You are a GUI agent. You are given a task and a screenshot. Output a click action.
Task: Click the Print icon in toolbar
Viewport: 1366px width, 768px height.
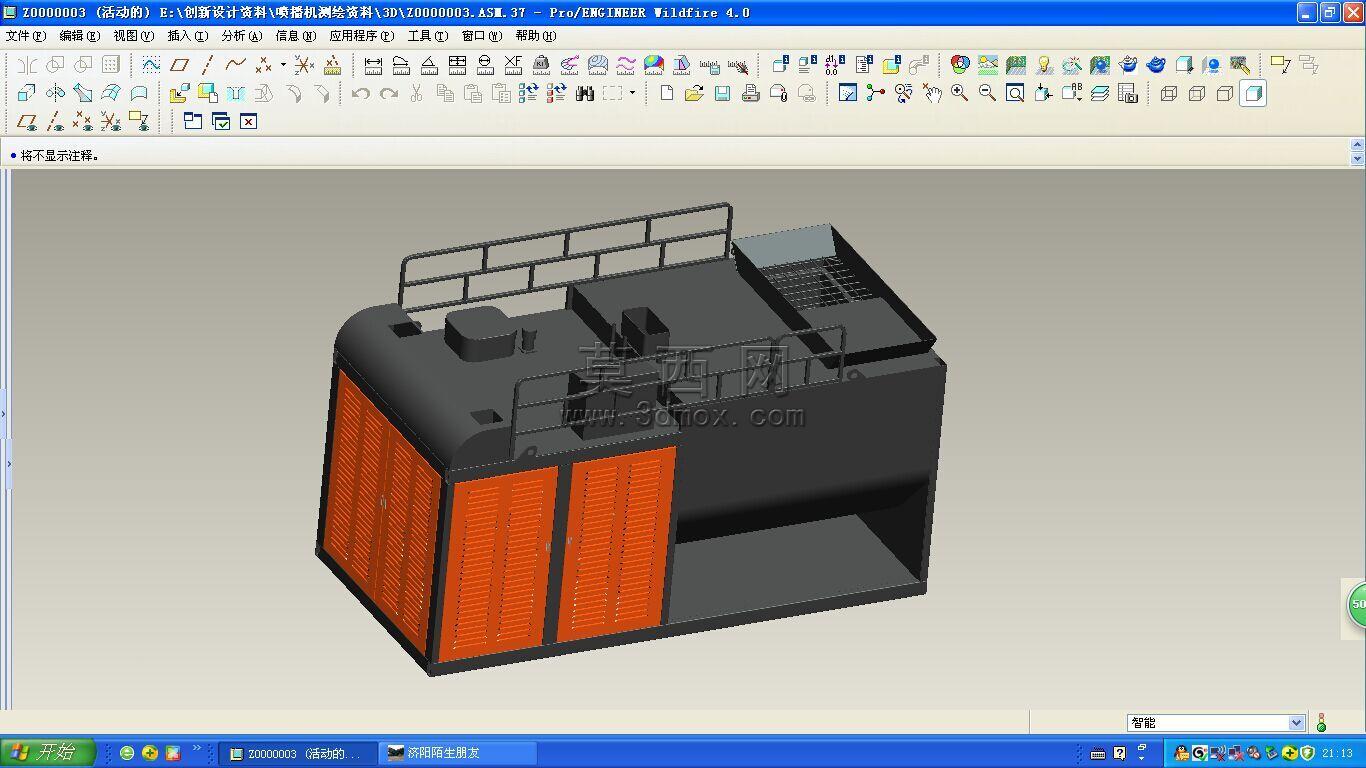pyautogui.click(x=750, y=93)
